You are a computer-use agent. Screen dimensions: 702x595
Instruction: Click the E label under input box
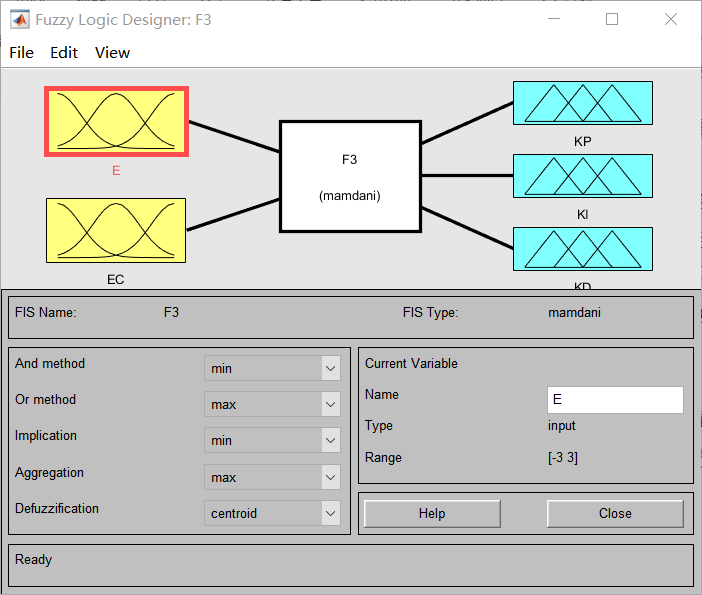tap(116, 171)
